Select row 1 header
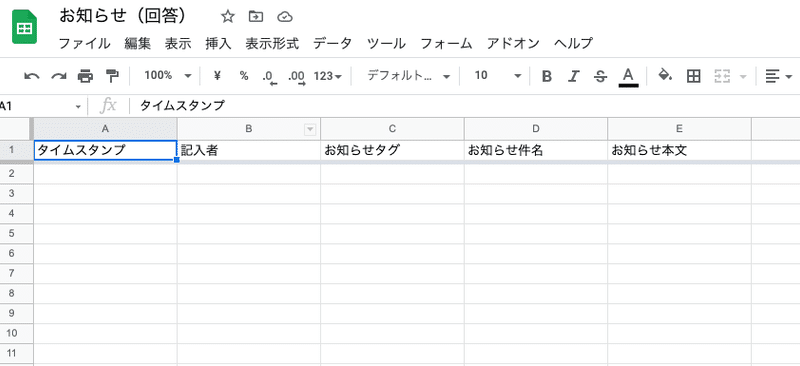The height and width of the screenshot is (366, 800). pos(16,151)
